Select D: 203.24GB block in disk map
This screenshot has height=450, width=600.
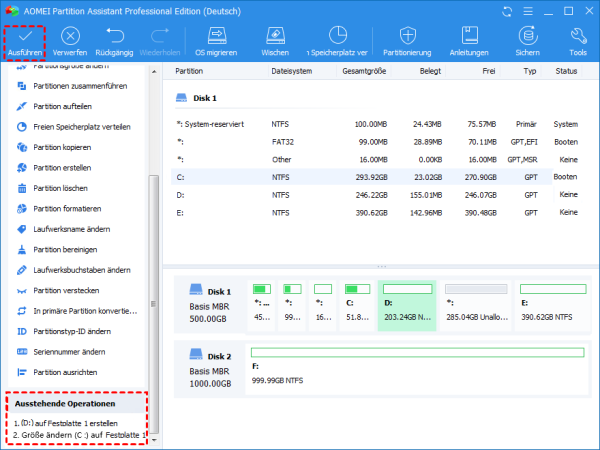407,305
